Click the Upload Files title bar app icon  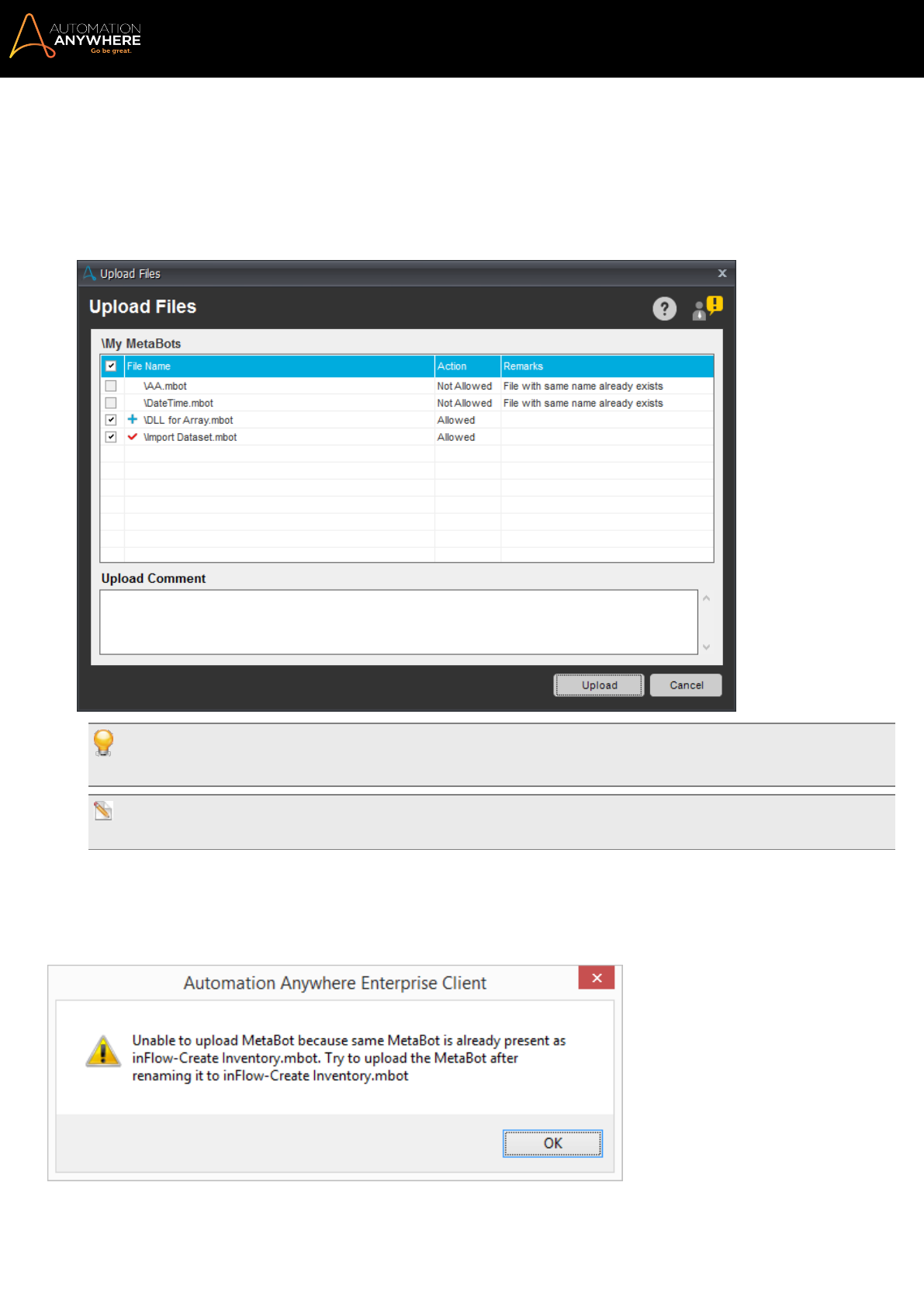click(89, 273)
